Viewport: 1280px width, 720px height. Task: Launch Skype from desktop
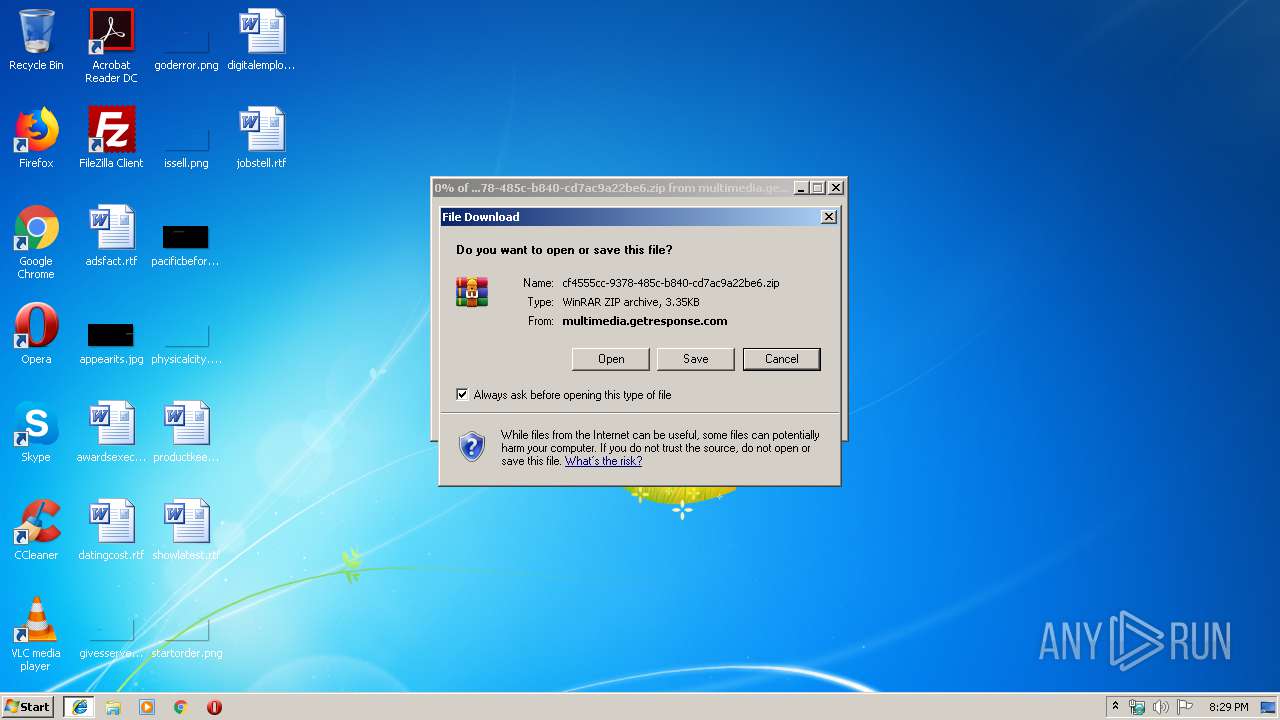coord(36,432)
